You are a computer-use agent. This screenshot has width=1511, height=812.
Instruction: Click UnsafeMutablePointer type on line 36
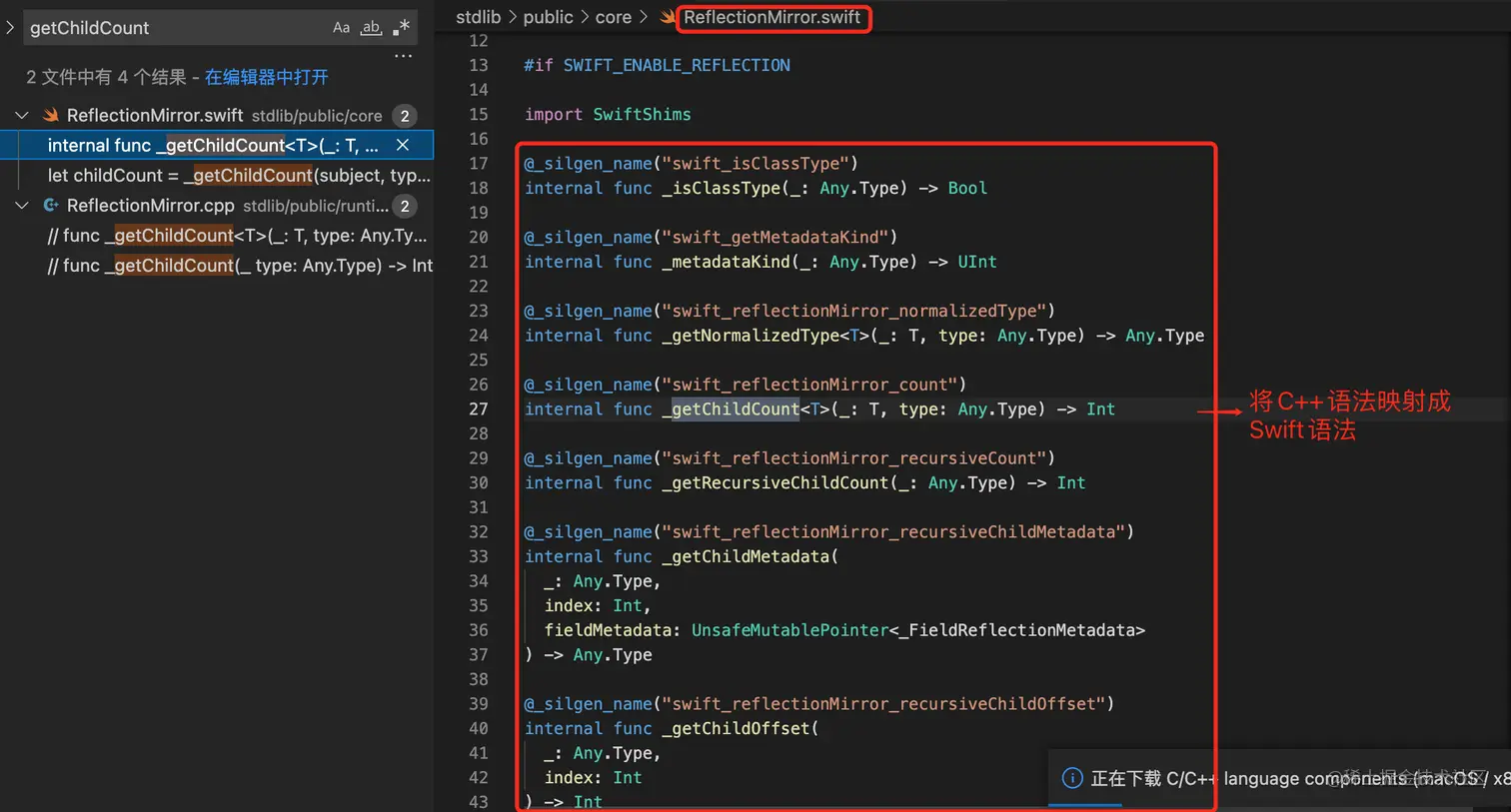(789, 631)
